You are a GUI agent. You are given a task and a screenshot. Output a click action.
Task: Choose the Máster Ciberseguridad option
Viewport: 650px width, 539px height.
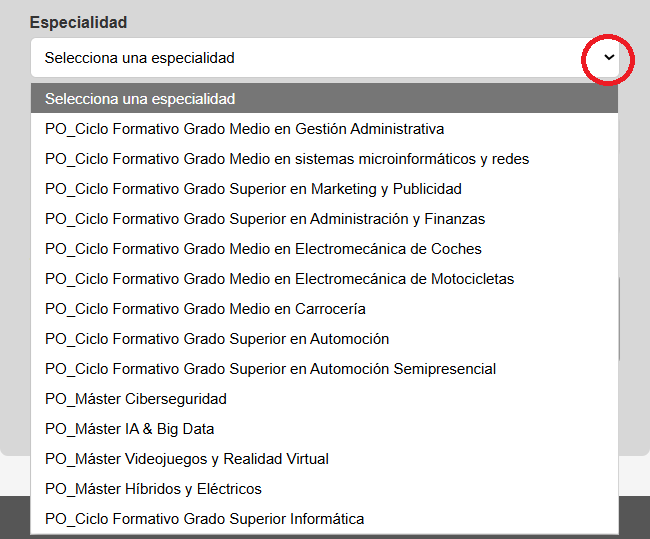(x=136, y=399)
